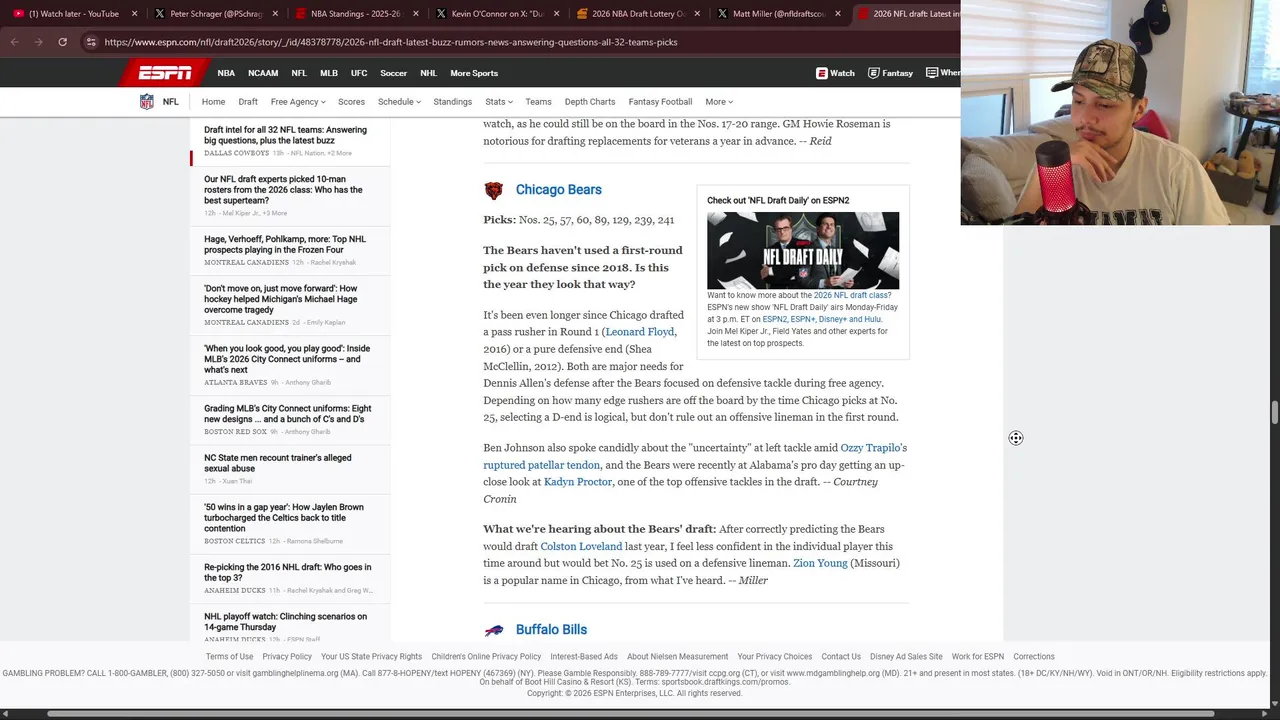Open Buffalo Bills team heading link

551,630
